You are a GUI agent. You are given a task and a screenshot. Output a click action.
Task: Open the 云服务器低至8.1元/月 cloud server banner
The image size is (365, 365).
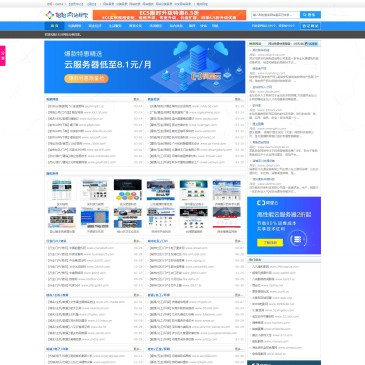pos(145,67)
